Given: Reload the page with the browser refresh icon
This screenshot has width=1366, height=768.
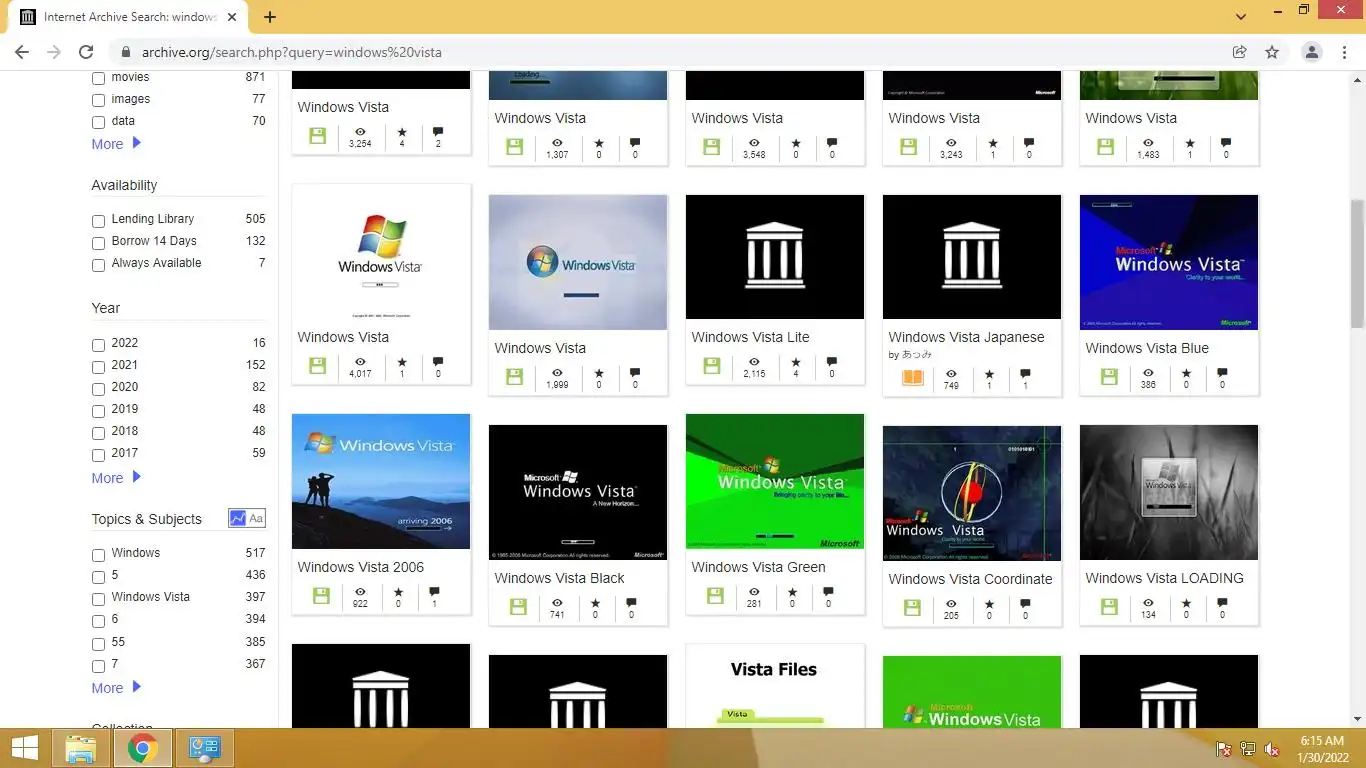Looking at the screenshot, I should pos(86,52).
